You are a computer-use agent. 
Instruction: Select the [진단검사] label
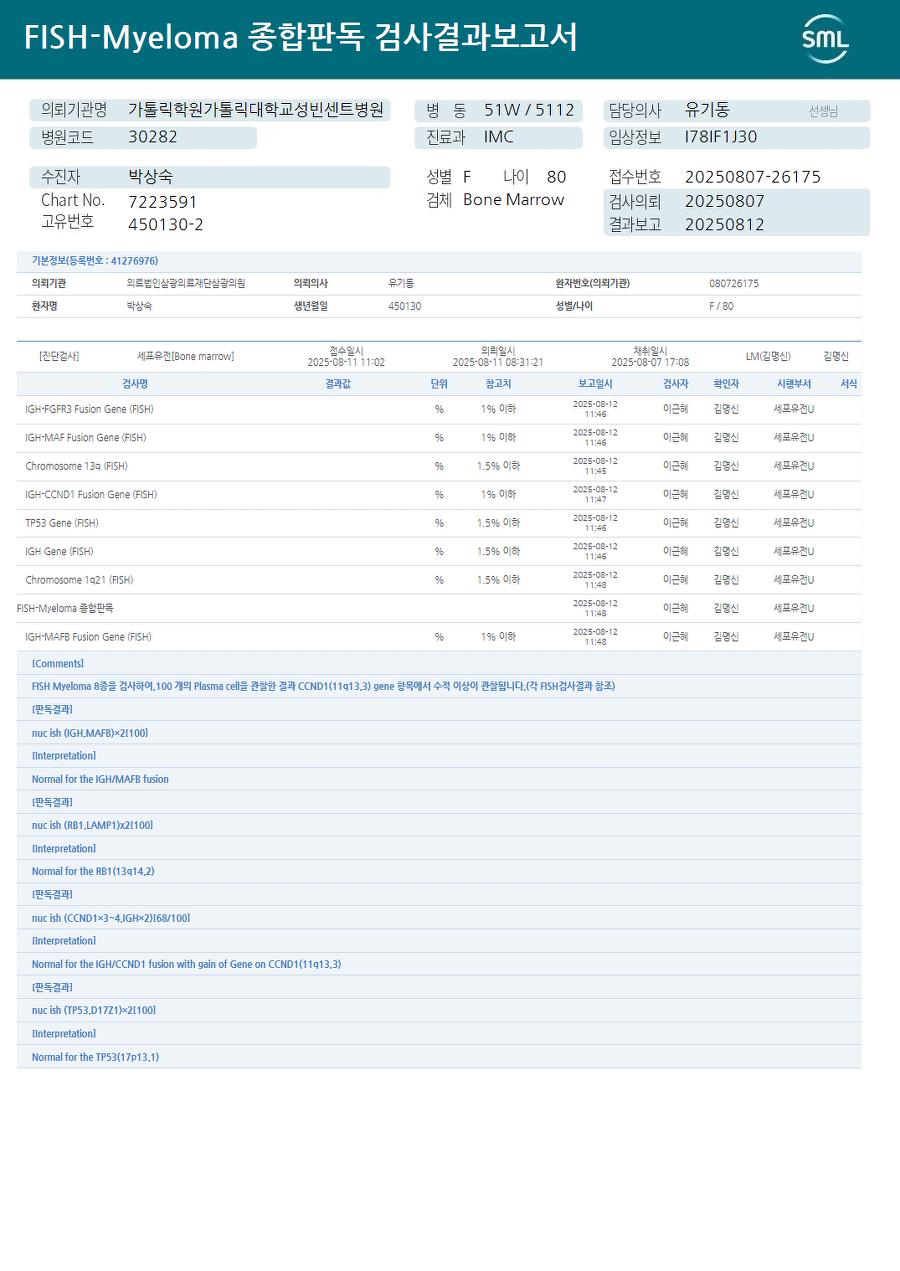(59, 356)
